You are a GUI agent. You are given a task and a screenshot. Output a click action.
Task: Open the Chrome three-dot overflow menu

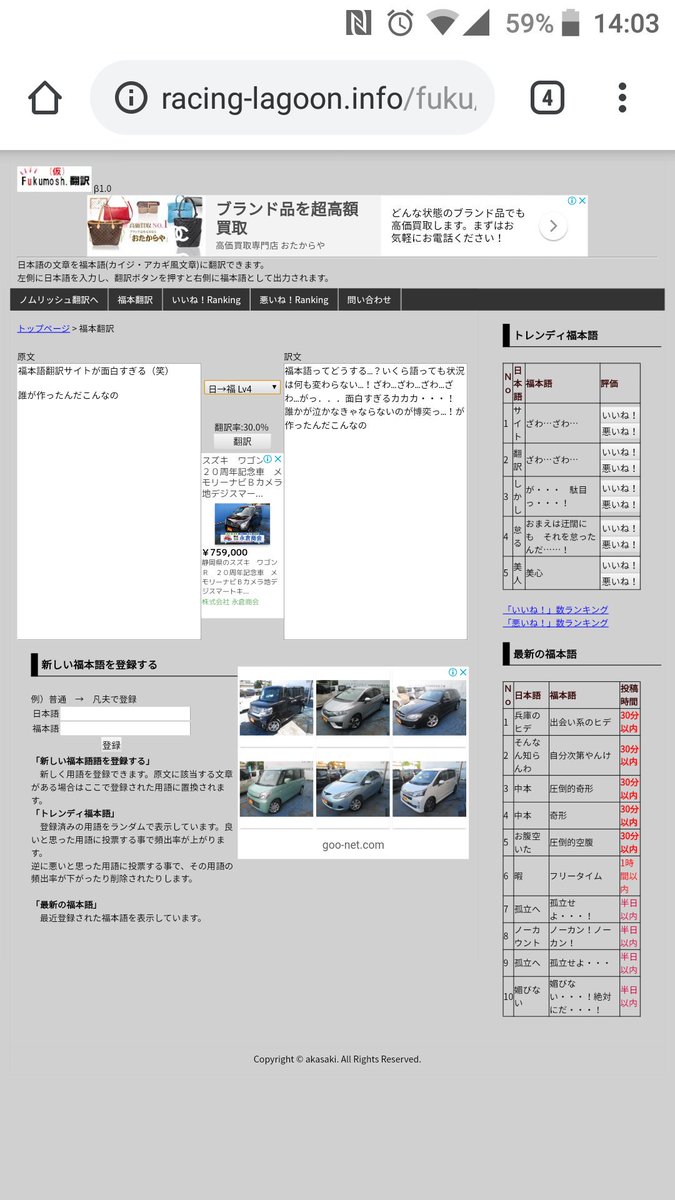pos(622,97)
